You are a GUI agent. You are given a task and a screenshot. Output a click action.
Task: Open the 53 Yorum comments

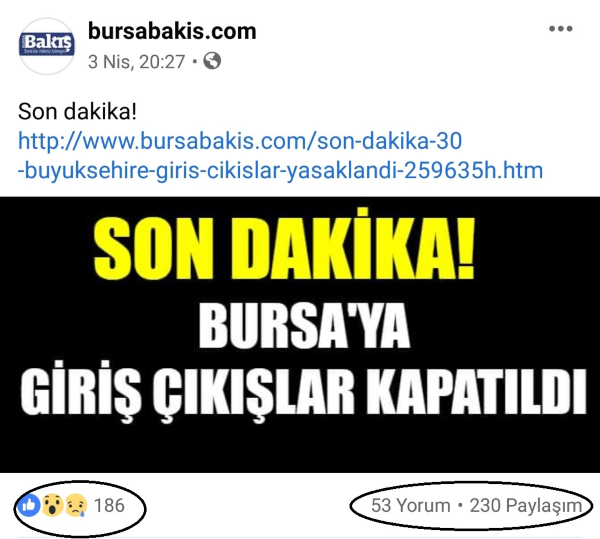[411, 506]
